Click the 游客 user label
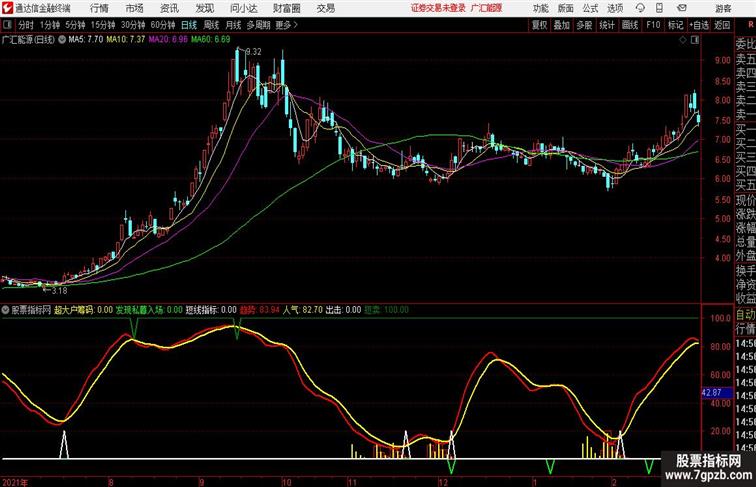The image size is (756, 487). point(723,8)
